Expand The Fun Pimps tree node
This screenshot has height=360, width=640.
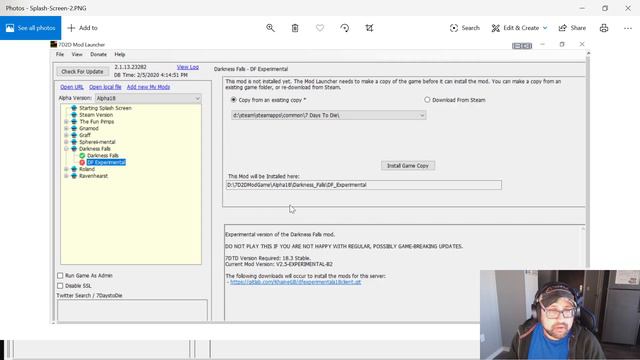(66, 122)
